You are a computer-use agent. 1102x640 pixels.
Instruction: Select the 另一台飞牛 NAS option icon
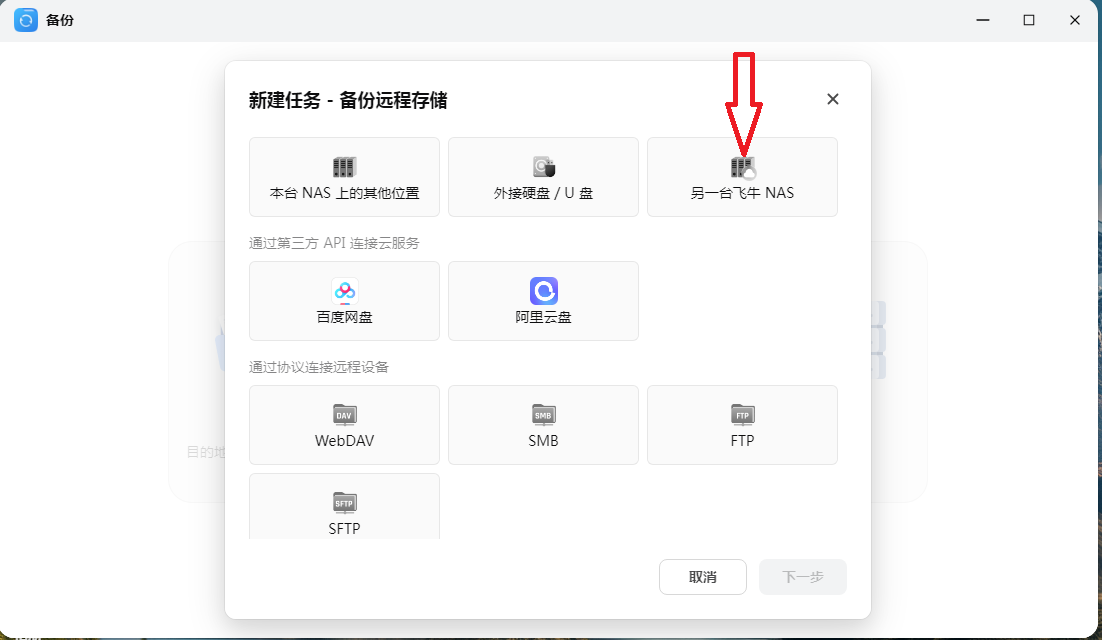[742, 166]
